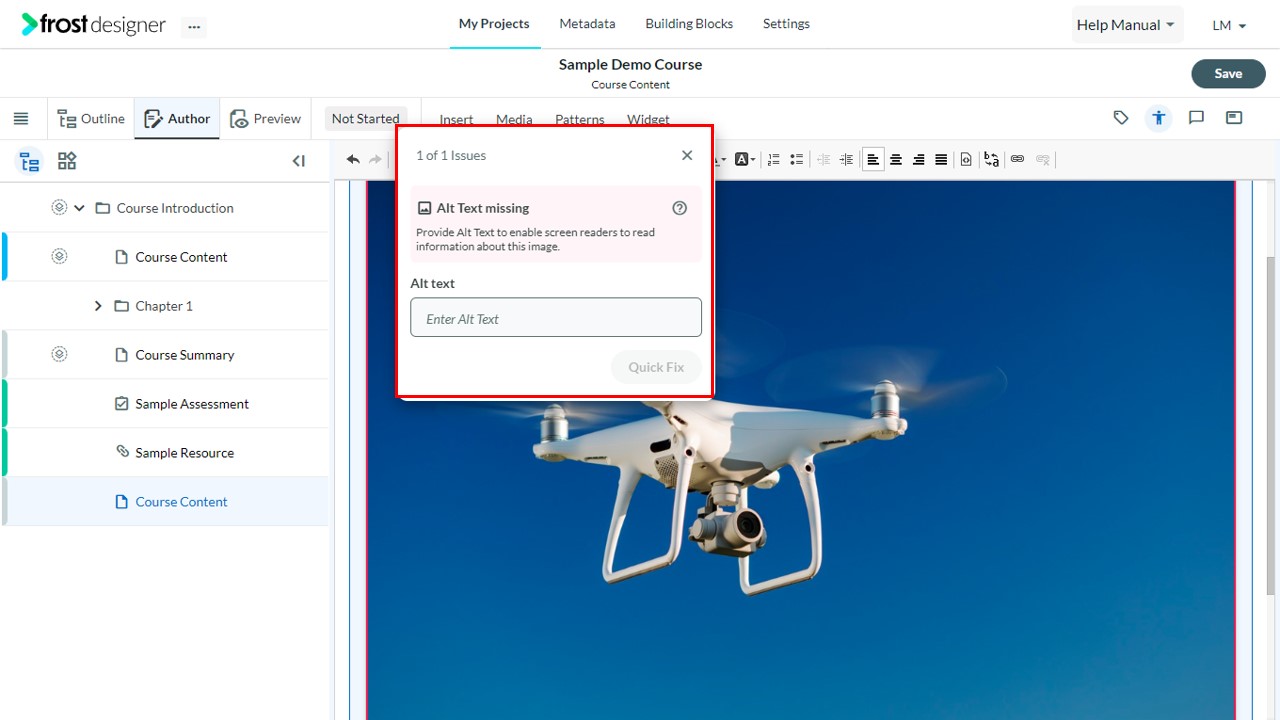Select Chapter 1 in the outline
This screenshot has height=720, width=1280.
pyautogui.click(x=164, y=306)
